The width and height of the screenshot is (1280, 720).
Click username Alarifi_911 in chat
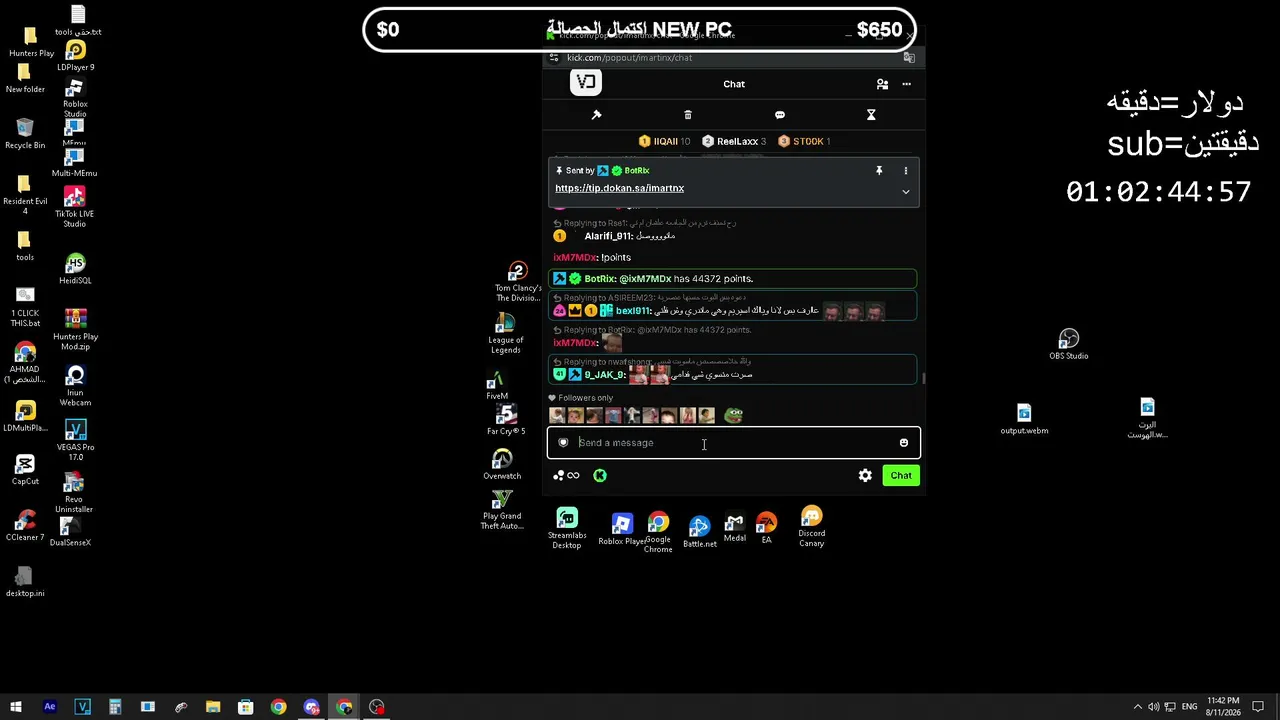click(609, 236)
